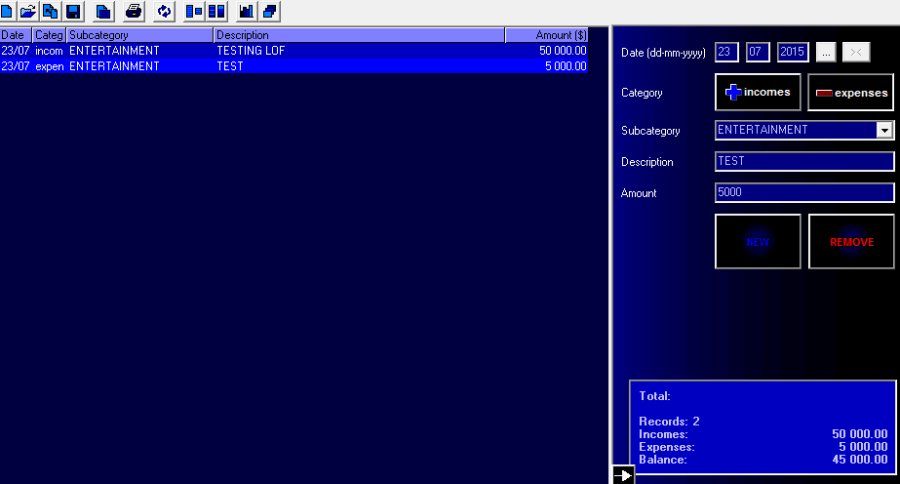Viewport: 900px width, 484px height.
Task: Sort by the Description column header
Action: click(359, 35)
